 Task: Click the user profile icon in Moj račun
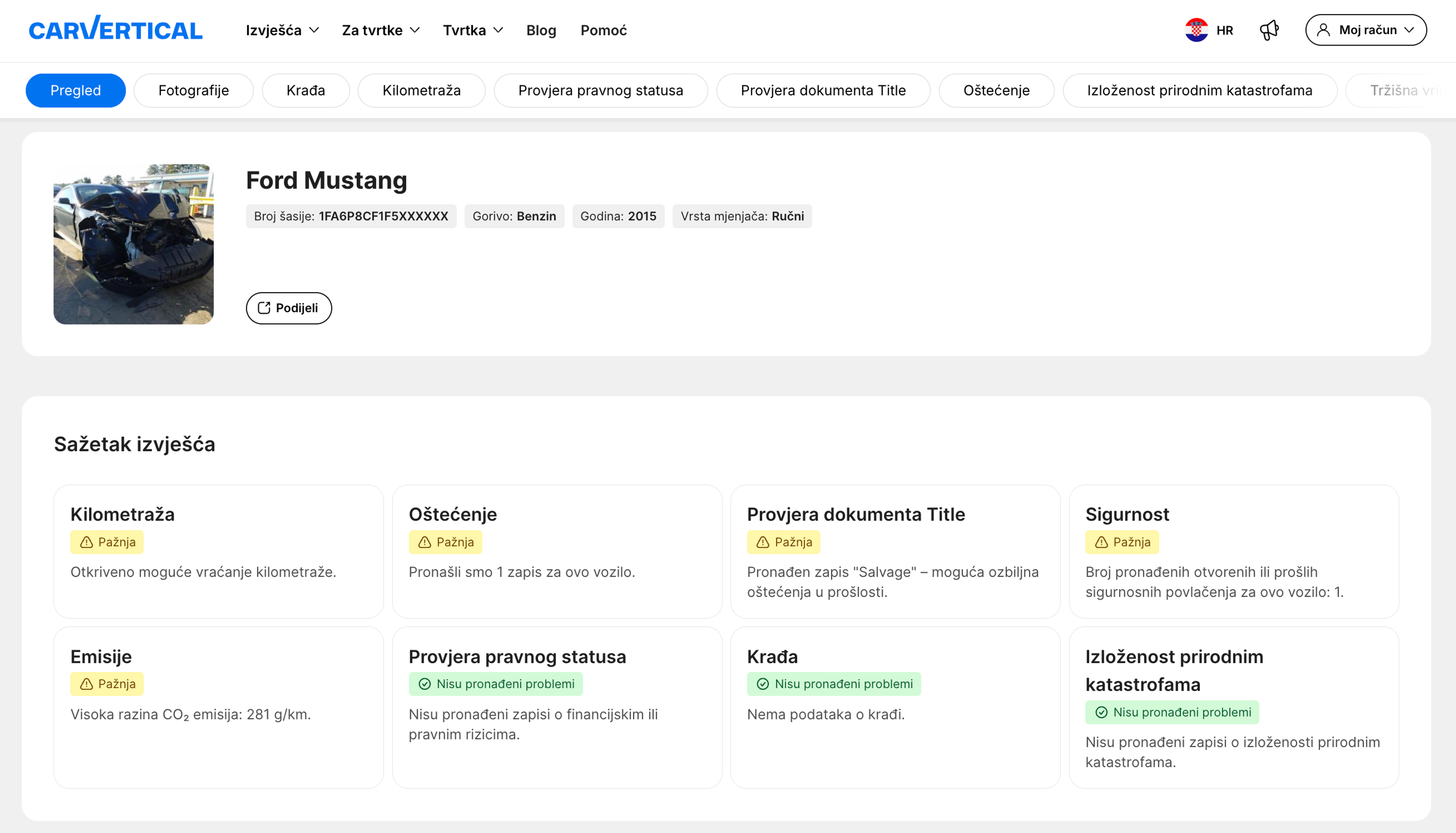coord(1323,30)
